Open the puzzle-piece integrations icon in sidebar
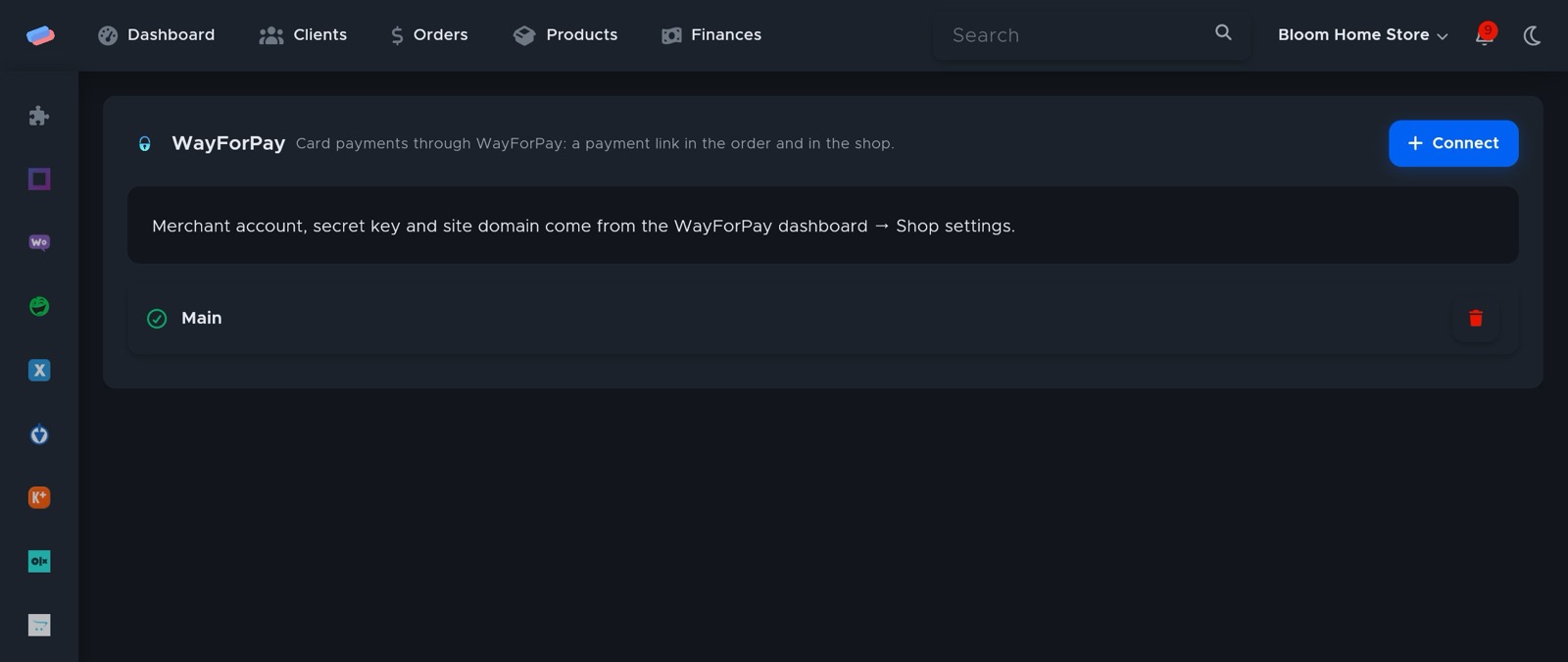This screenshot has width=1568, height=662. pyautogui.click(x=39, y=116)
